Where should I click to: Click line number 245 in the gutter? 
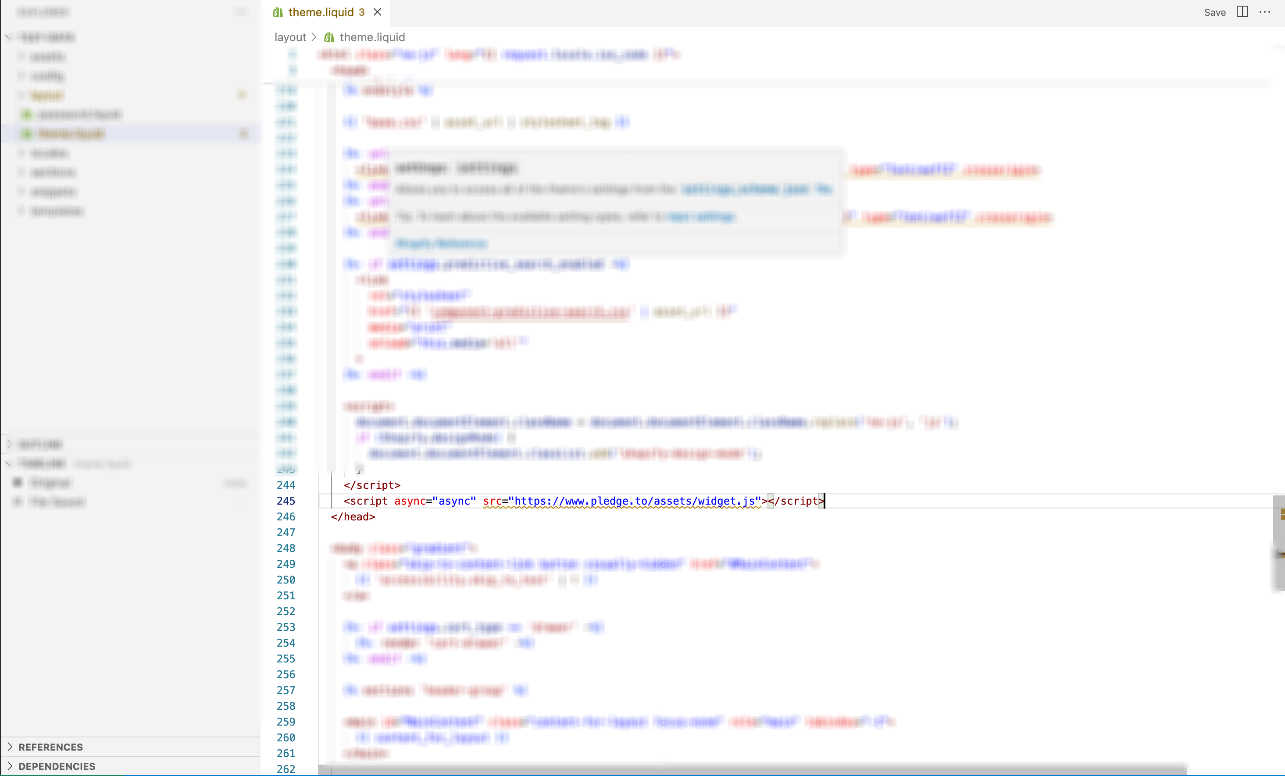point(286,501)
